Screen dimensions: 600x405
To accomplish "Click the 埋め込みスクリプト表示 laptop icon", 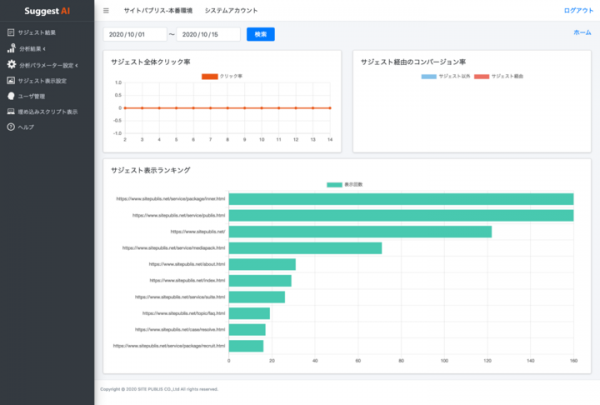I will 11,111.
